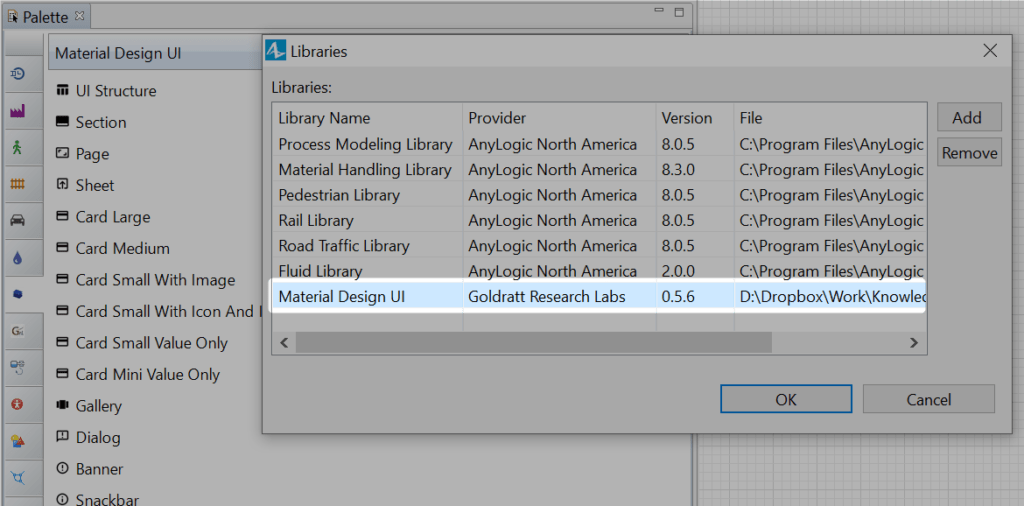Sort by File column header
The height and width of the screenshot is (506, 1024).
pos(829,118)
